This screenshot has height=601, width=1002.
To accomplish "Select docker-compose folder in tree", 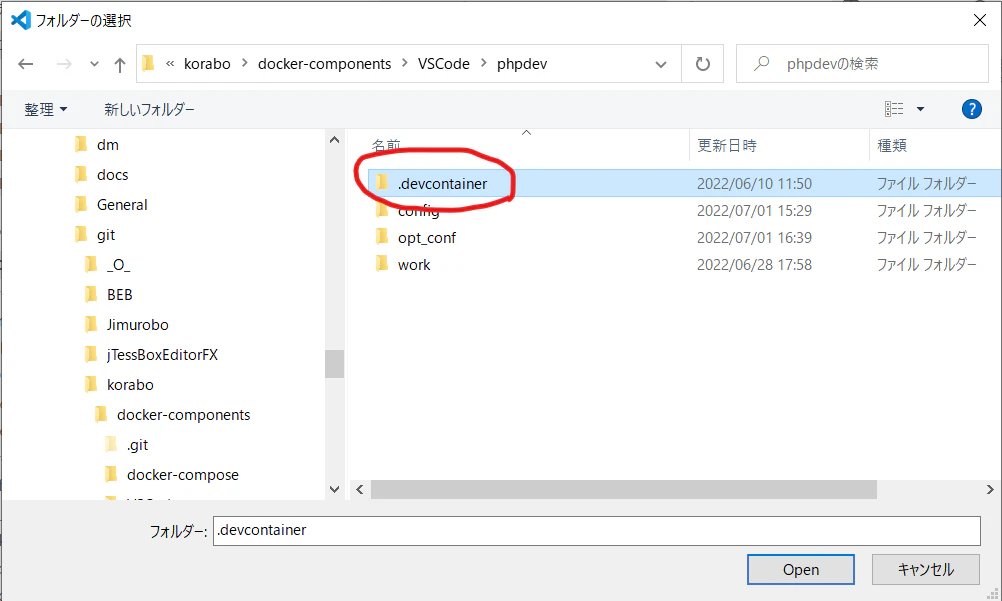I will click(x=183, y=475).
